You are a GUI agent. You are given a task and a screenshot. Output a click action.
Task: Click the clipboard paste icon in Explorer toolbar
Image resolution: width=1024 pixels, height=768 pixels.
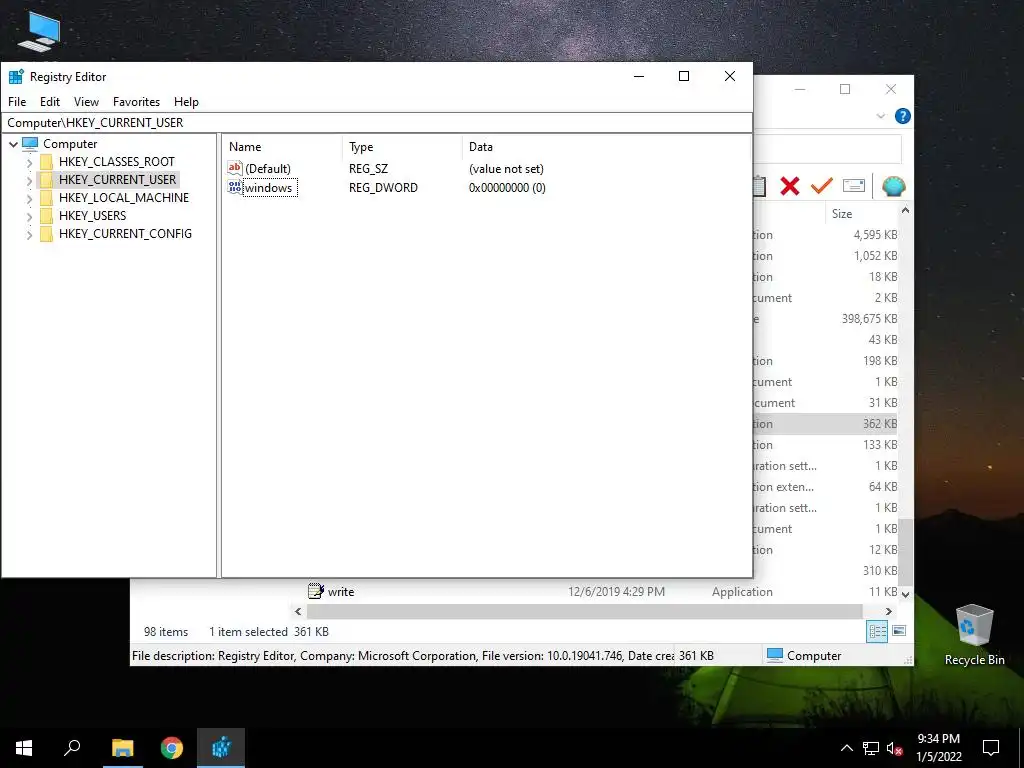(760, 186)
